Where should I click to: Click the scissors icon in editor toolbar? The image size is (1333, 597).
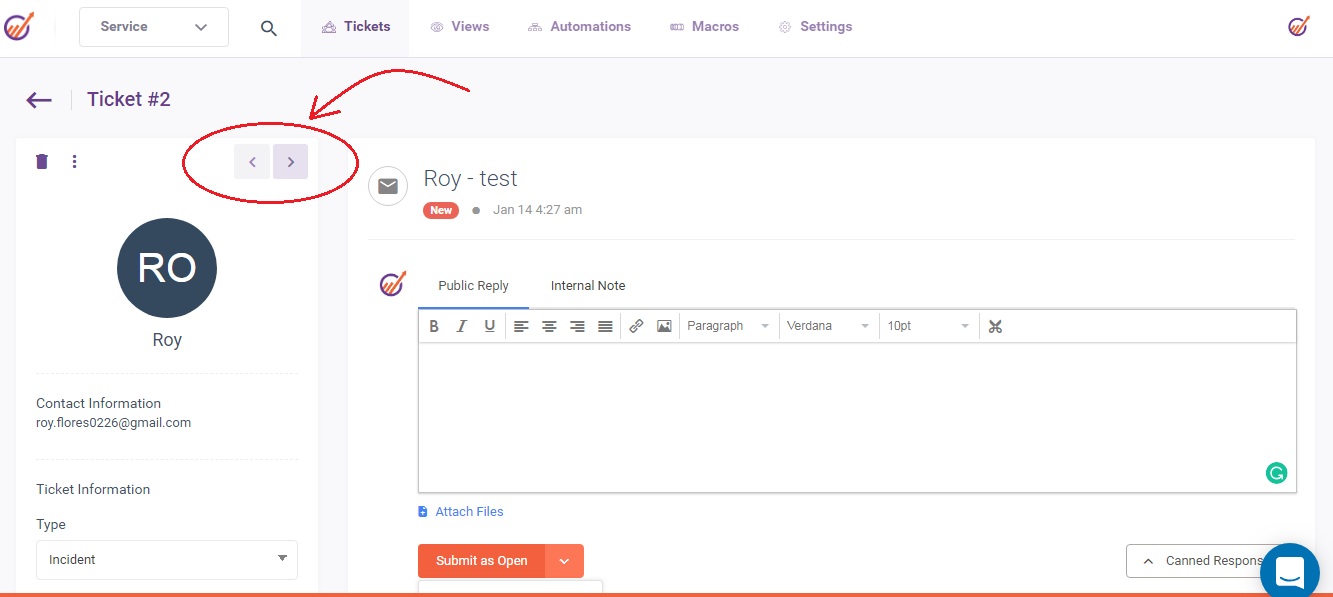[995, 326]
